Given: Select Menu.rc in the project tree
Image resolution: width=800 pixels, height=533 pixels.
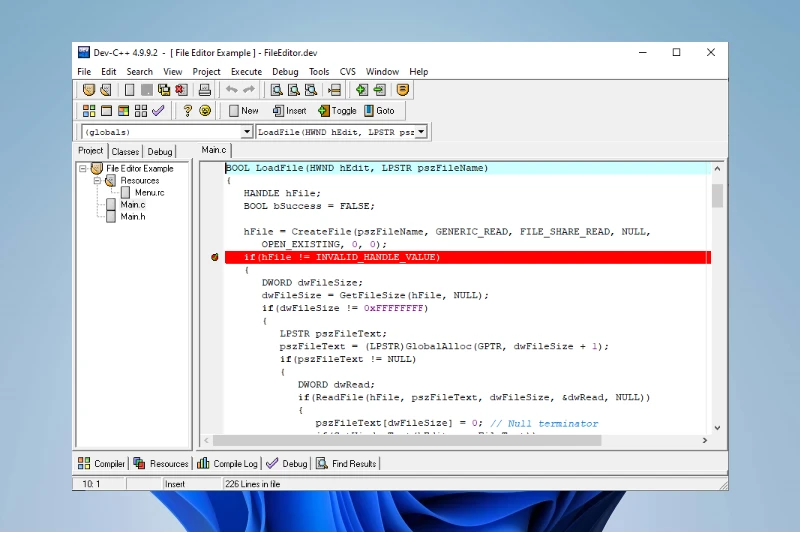Looking at the screenshot, I should coord(149,193).
